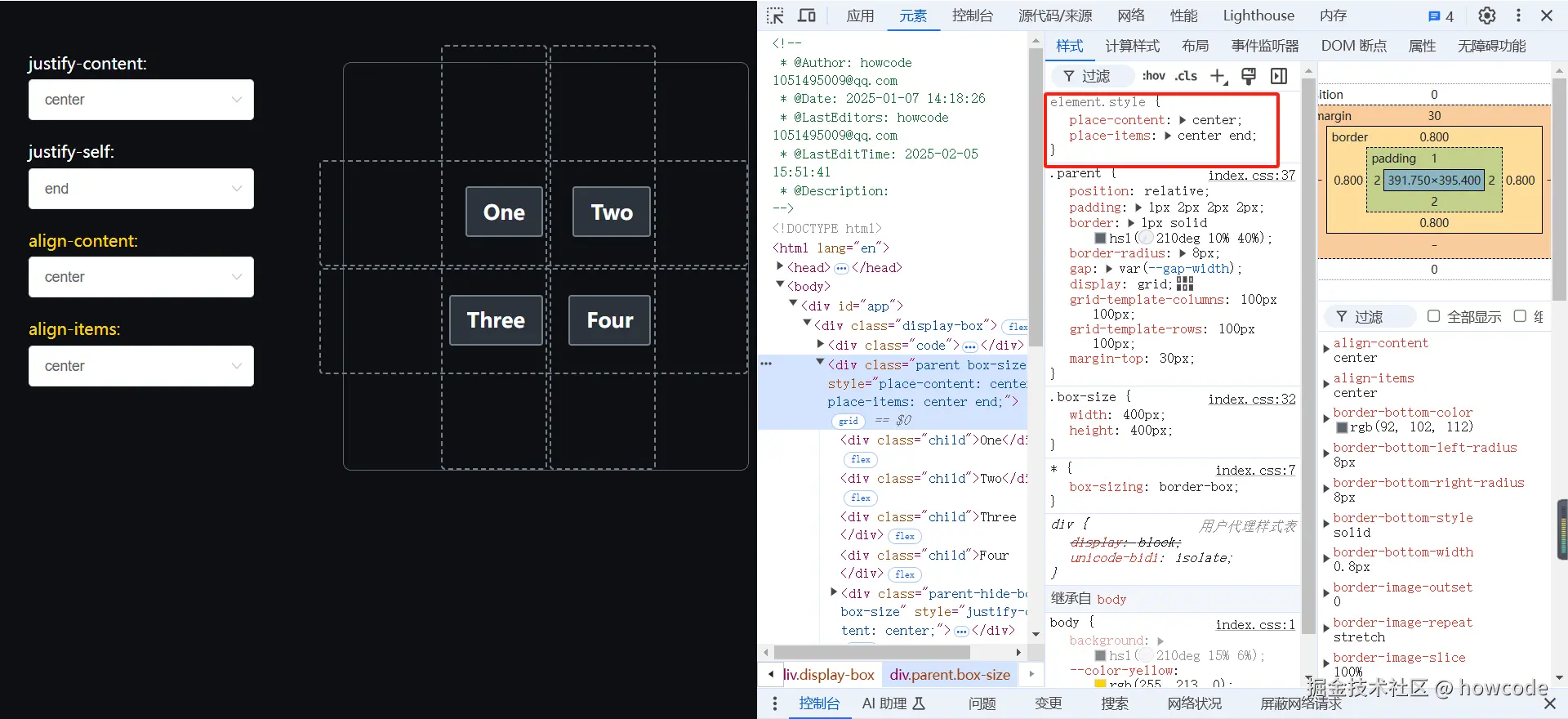Open the index.css:32 source link
Screen dimensions: 1568x719
1252,399
